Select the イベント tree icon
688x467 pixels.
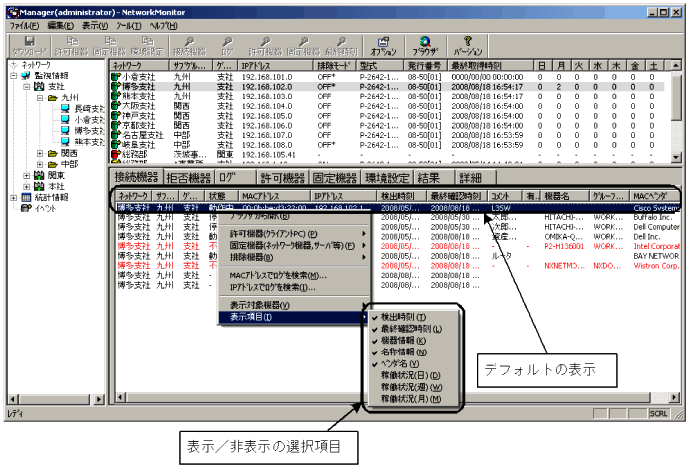pos(26,208)
